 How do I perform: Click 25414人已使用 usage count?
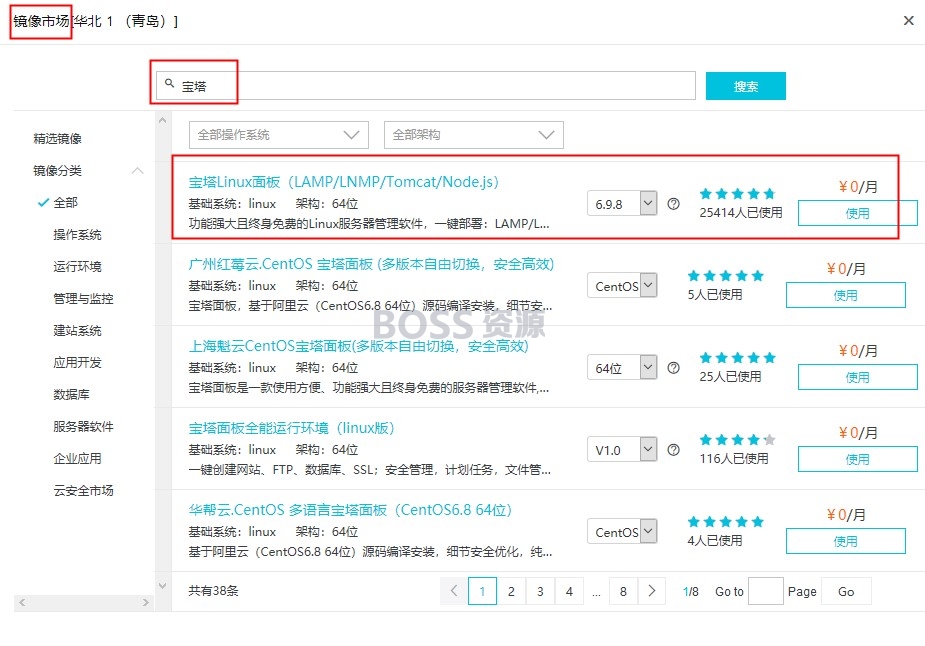pyautogui.click(x=741, y=212)
